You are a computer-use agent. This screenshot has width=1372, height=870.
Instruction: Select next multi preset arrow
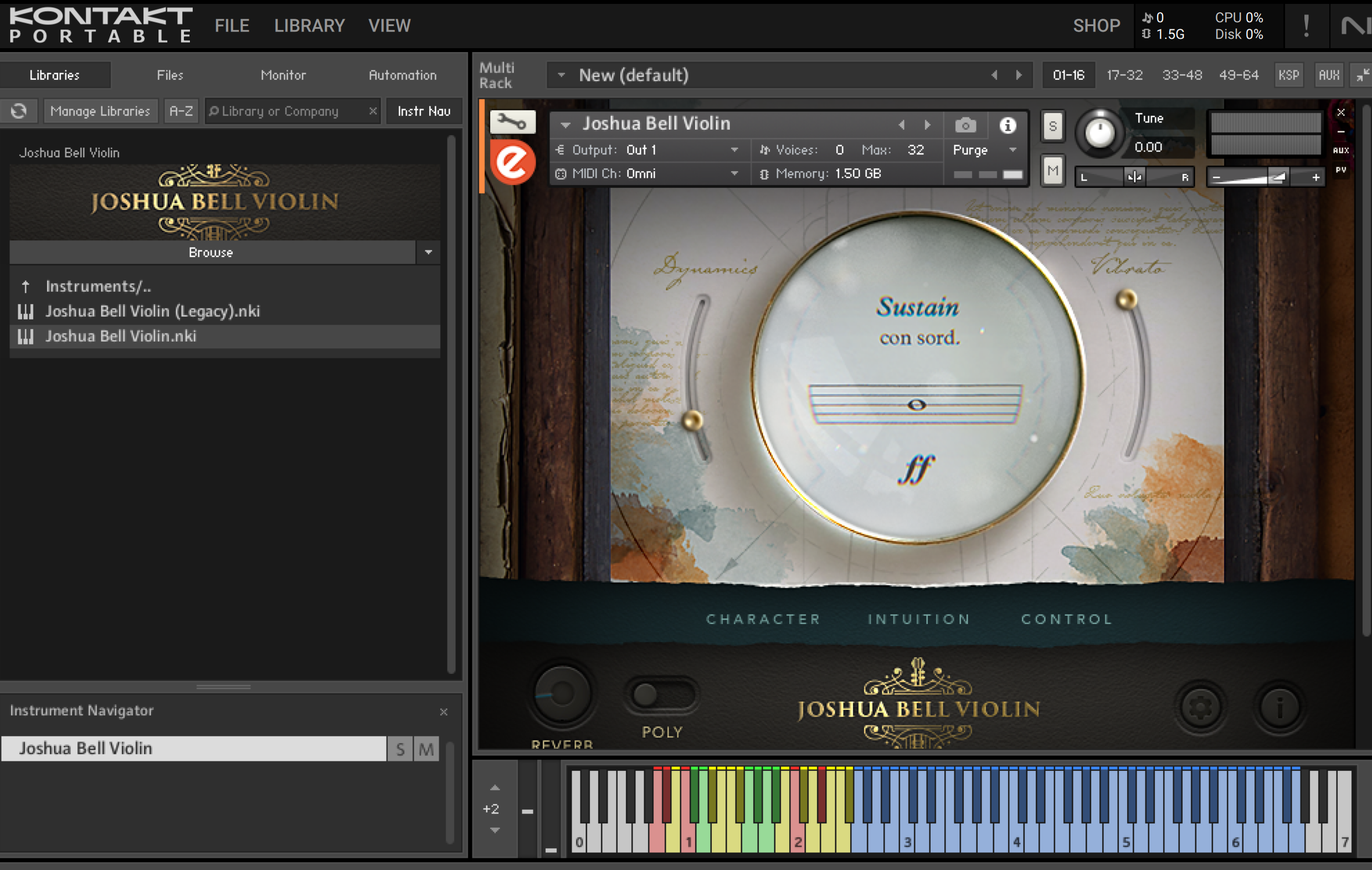coord(1019,75)
